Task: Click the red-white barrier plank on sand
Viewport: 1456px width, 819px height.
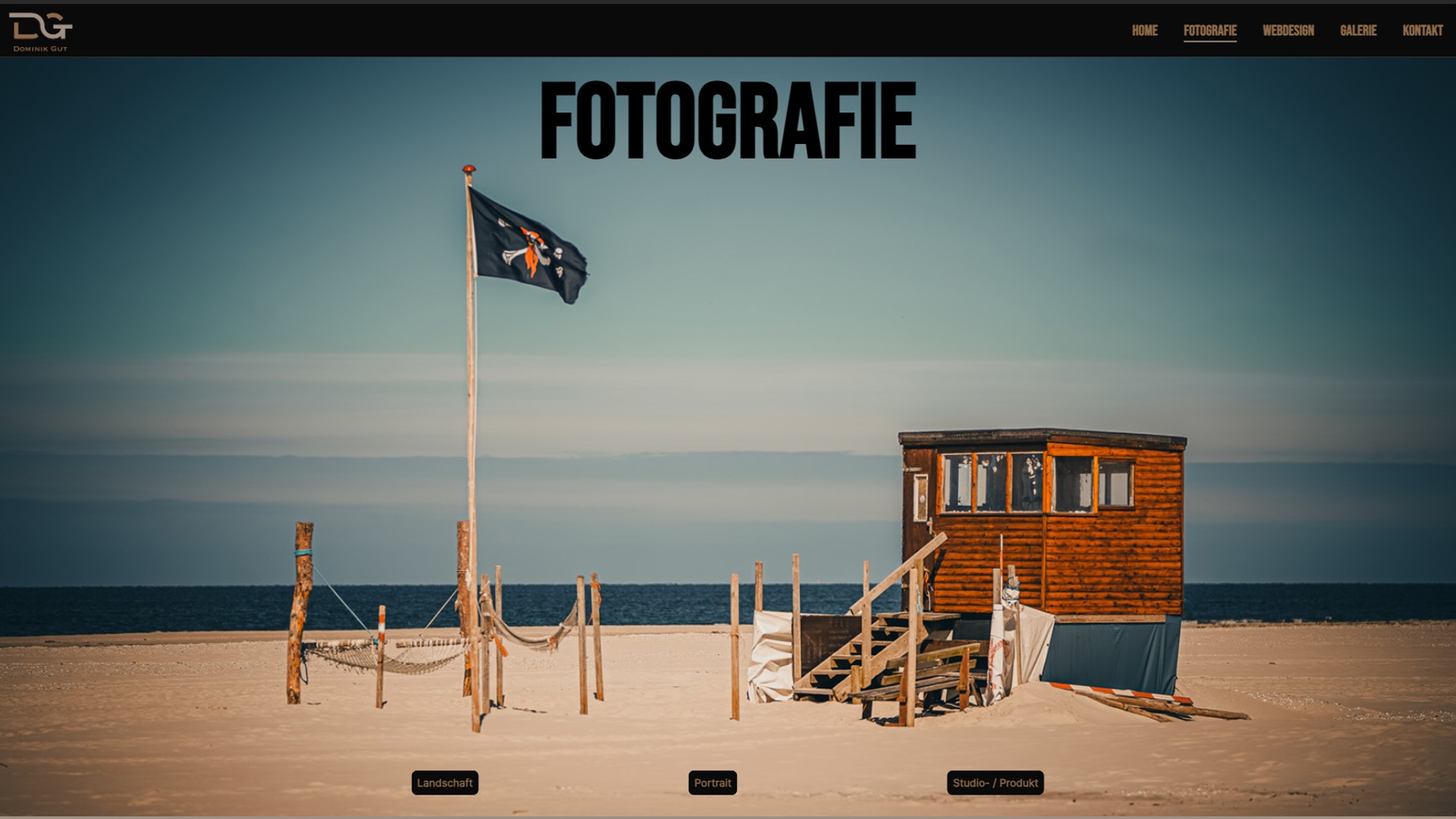Action: (x=1122, y=692)
